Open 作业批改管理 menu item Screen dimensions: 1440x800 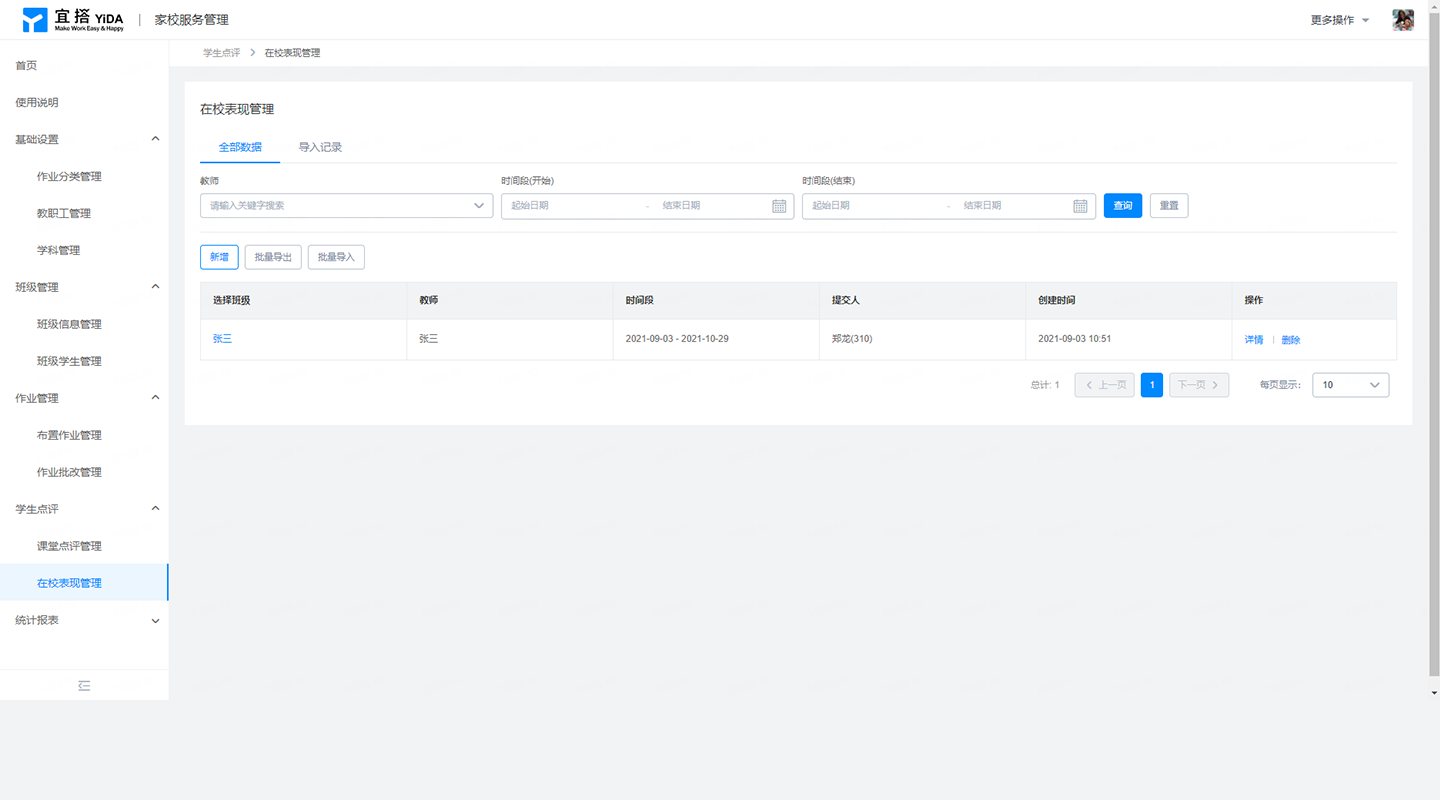click(x=69, y=472)
